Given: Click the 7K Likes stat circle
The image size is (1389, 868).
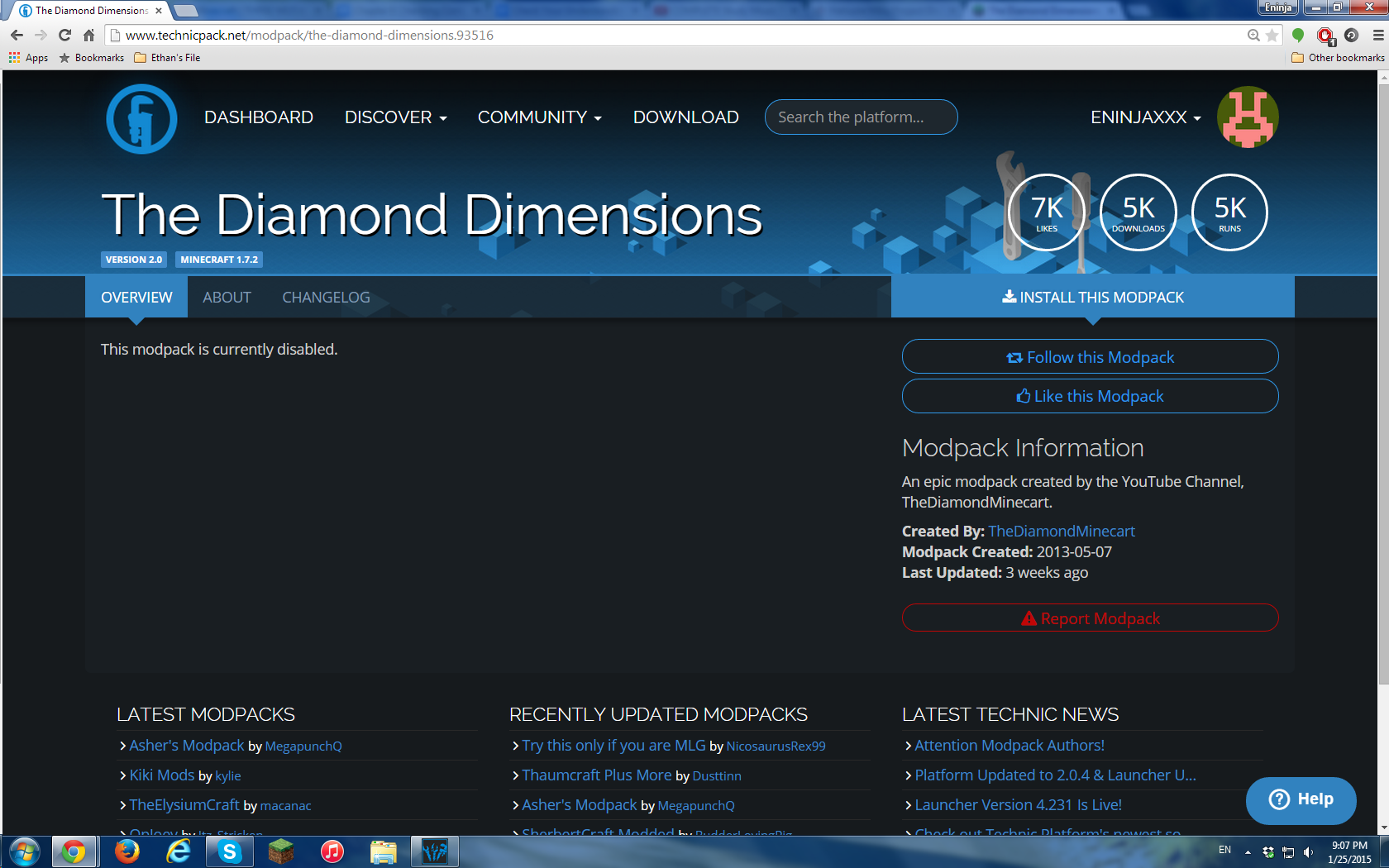Looking at the screenshot, I should tap(1047, 212).
